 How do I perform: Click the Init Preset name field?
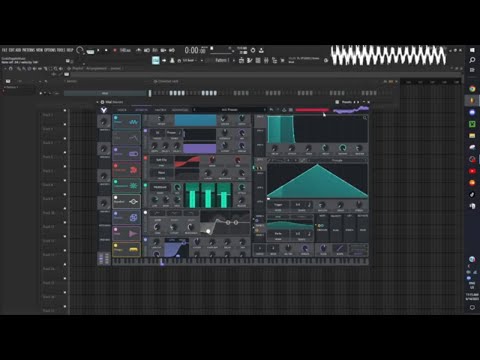[x=229, y=110]
